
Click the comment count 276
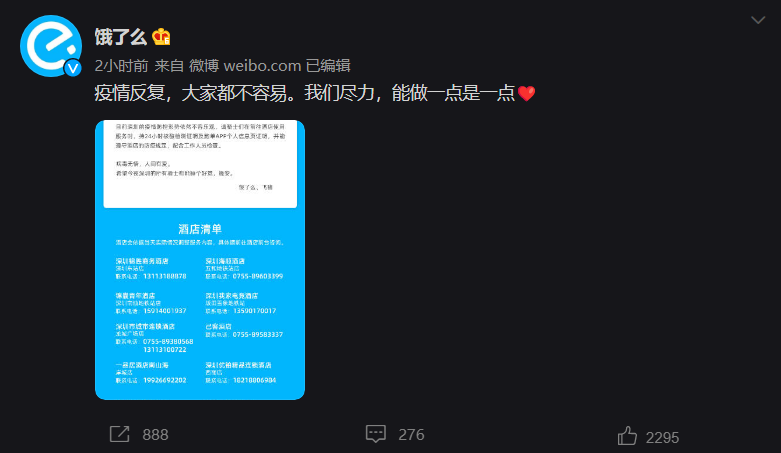(x=411, y=435)
